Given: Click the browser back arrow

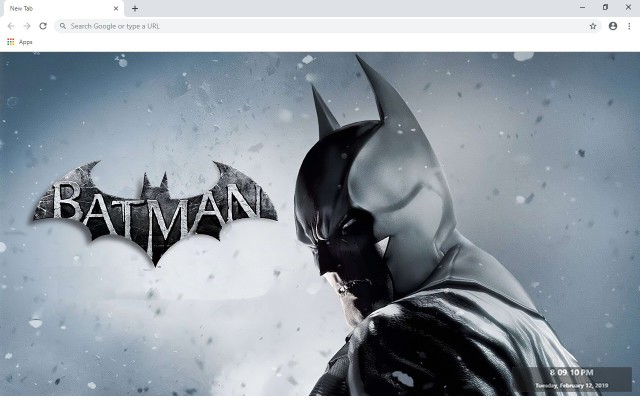Looking at the screenshot, I should (x=11, y=26).
